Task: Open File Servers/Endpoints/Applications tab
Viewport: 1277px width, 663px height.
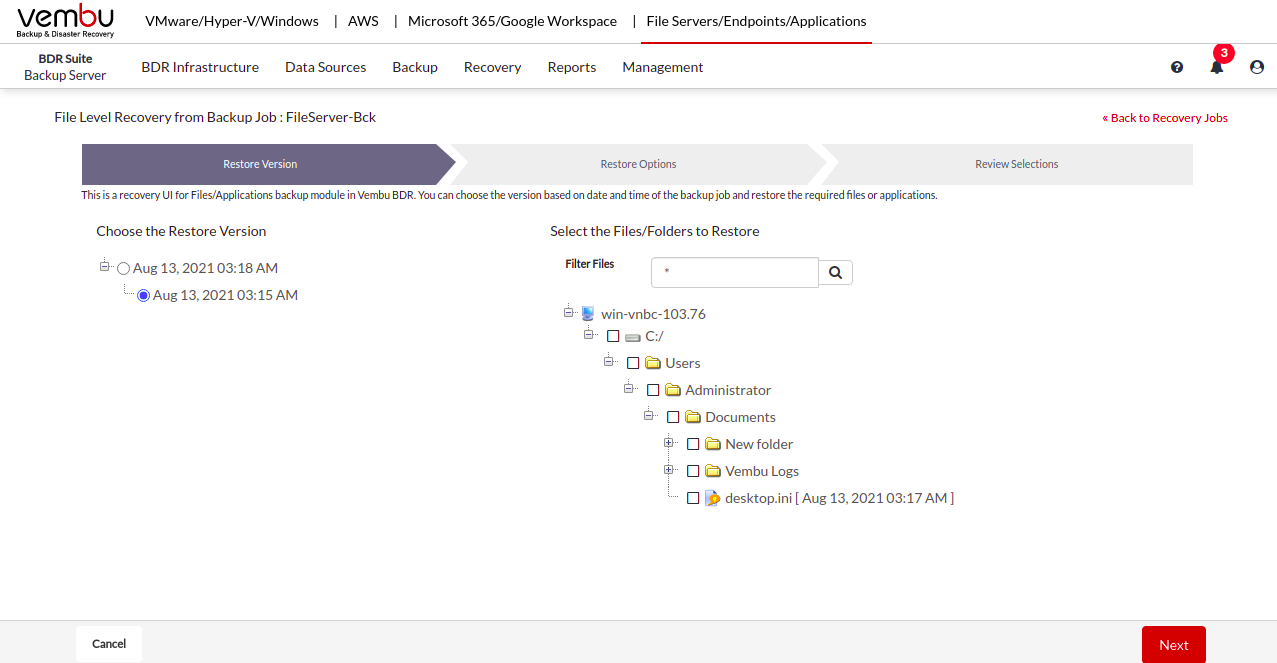Action: (x=756, y=21)
